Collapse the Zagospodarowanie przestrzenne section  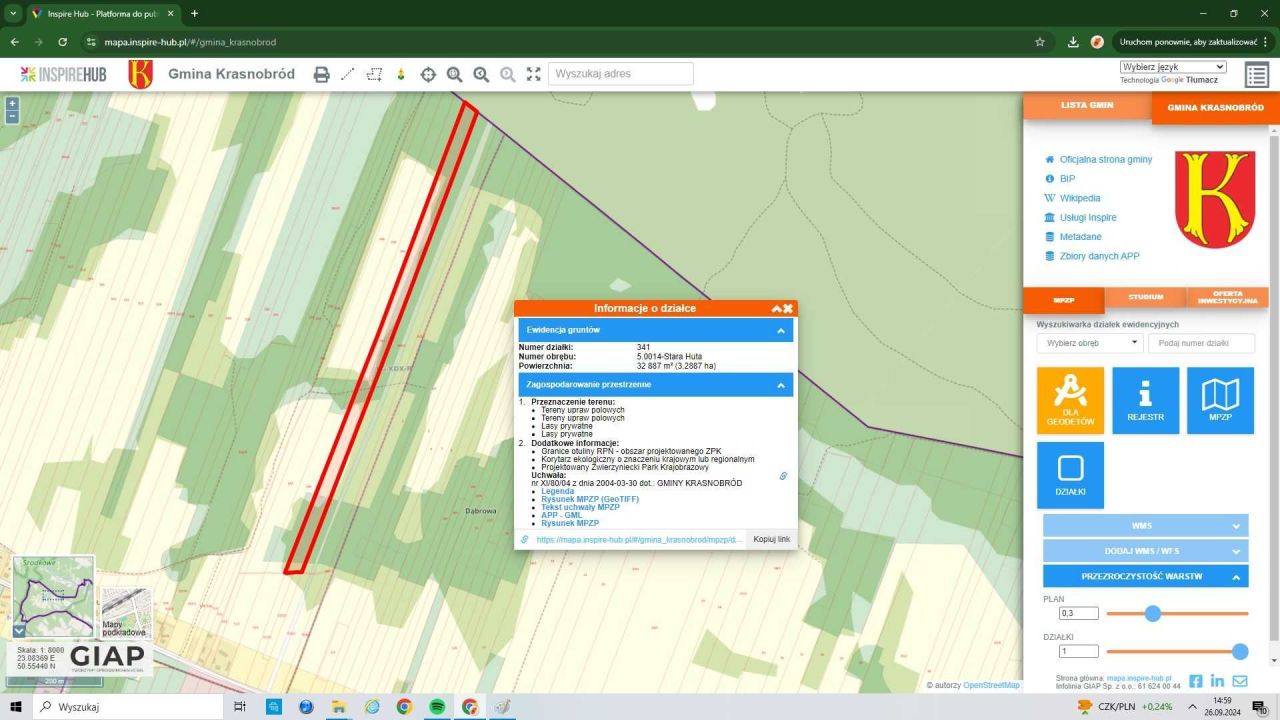[780, 385]
